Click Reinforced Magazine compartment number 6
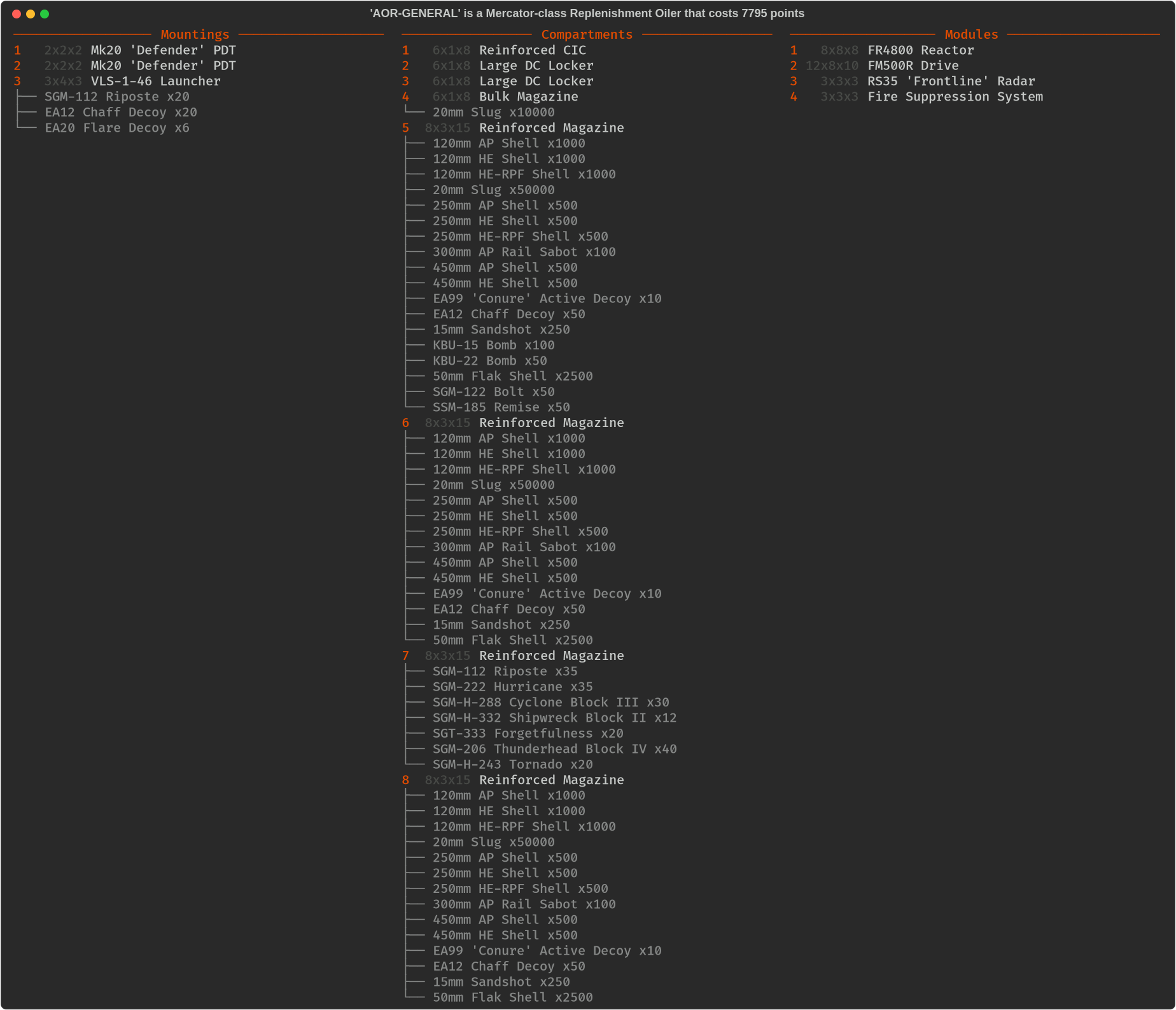Image resolution: width=1176 pixels, height=1010 pixels. point(513,423)
